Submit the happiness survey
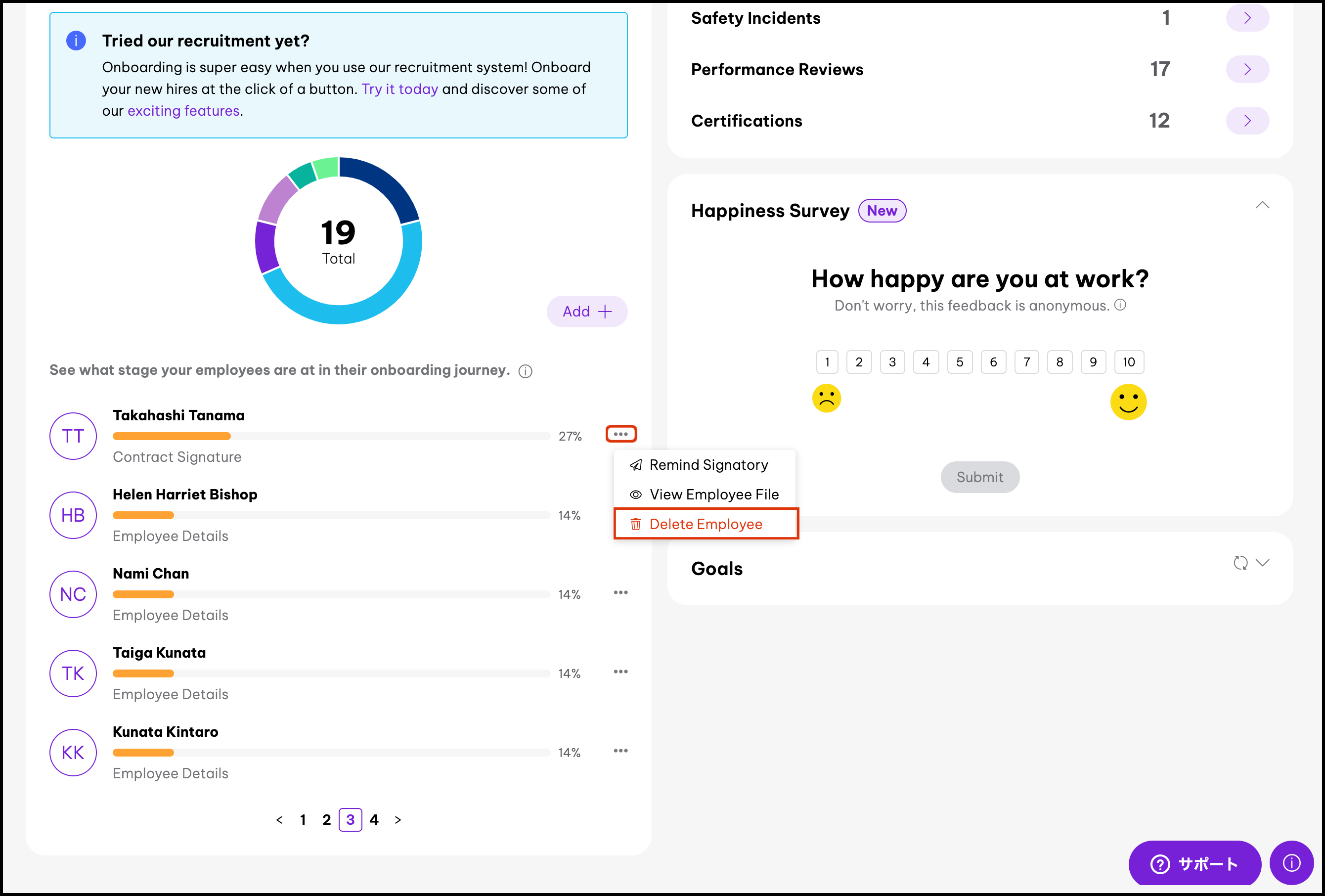 click(979, 477)
